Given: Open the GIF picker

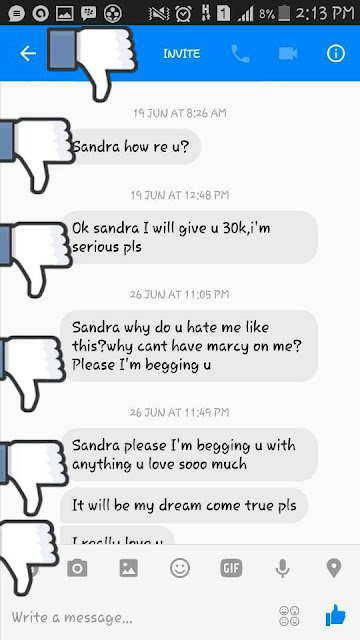Looking at the screenshot, I should pos(231,568).
